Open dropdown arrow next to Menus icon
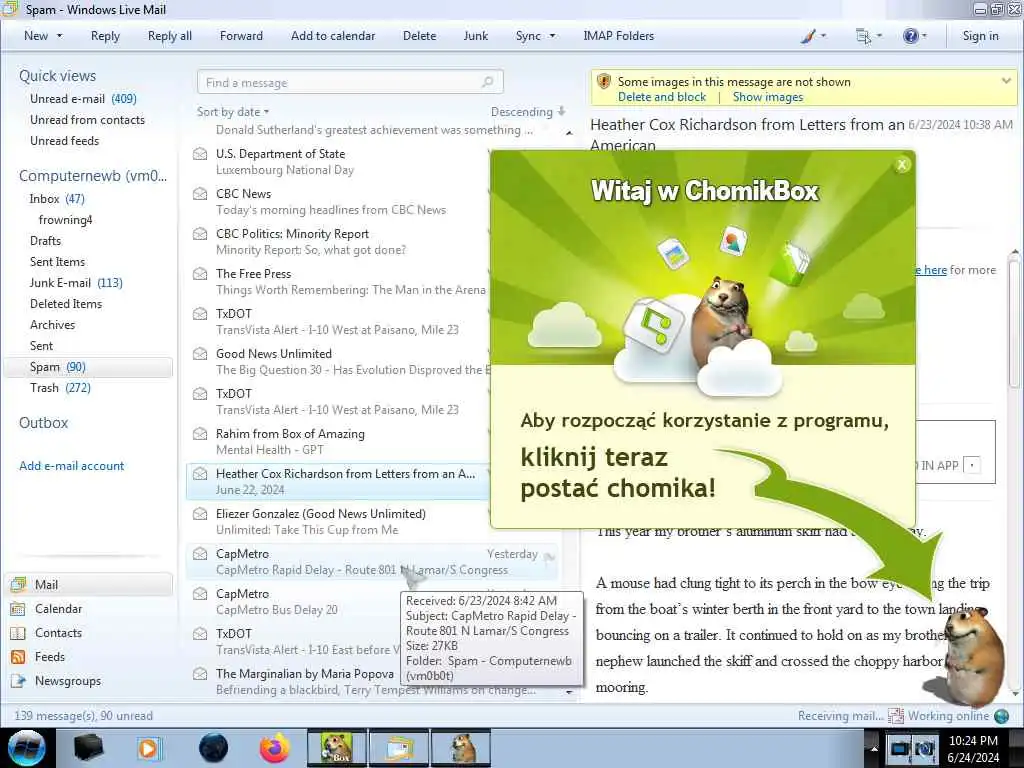This screenshot has height=768, width=1024. (x=879, y=37)
